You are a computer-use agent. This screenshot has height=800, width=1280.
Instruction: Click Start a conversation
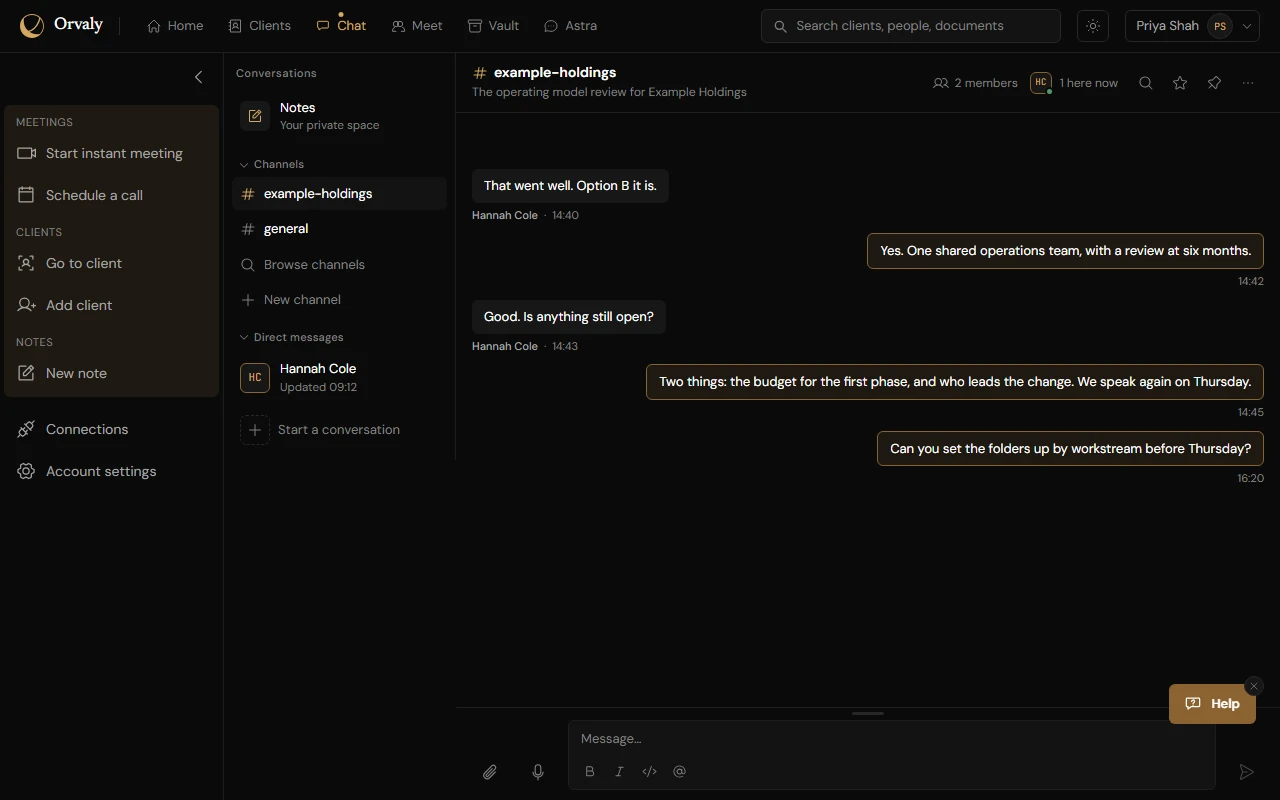click(339, 430)
